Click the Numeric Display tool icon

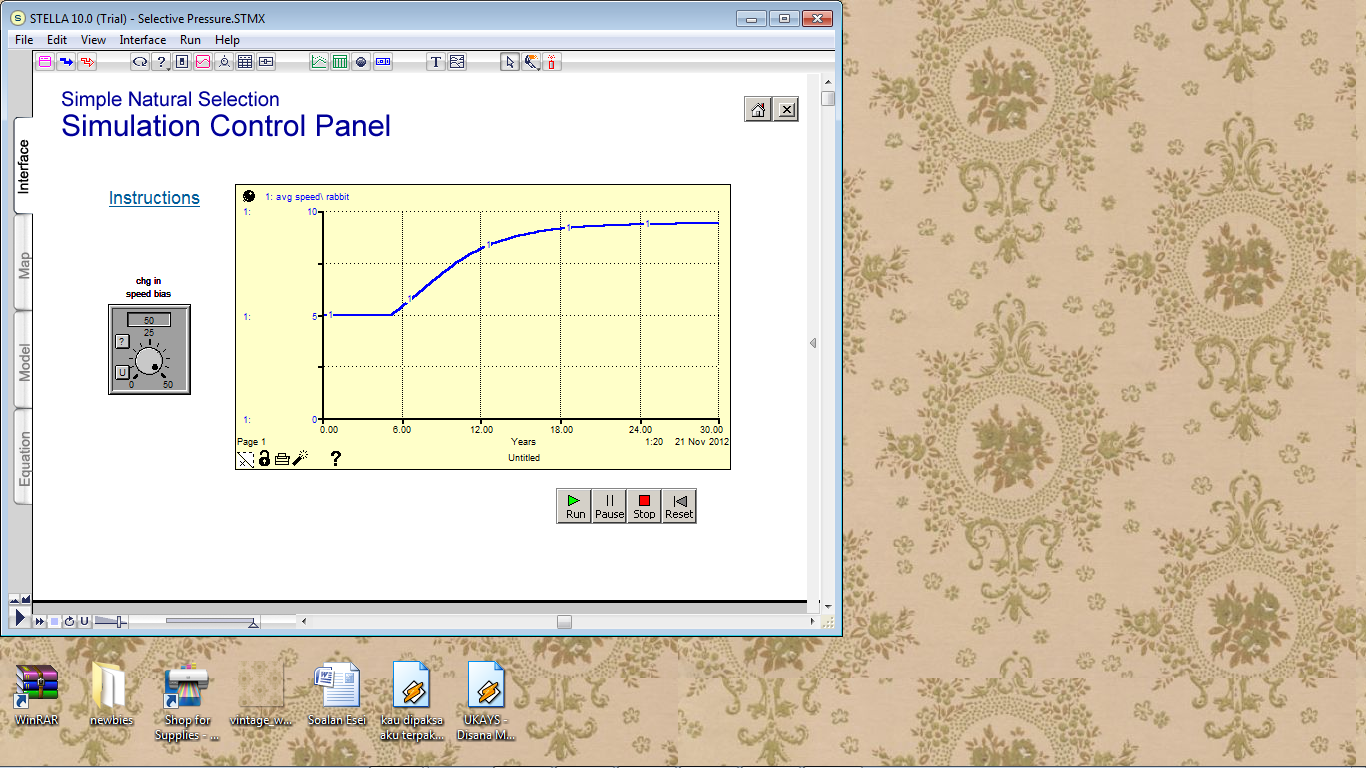[381, 62]
